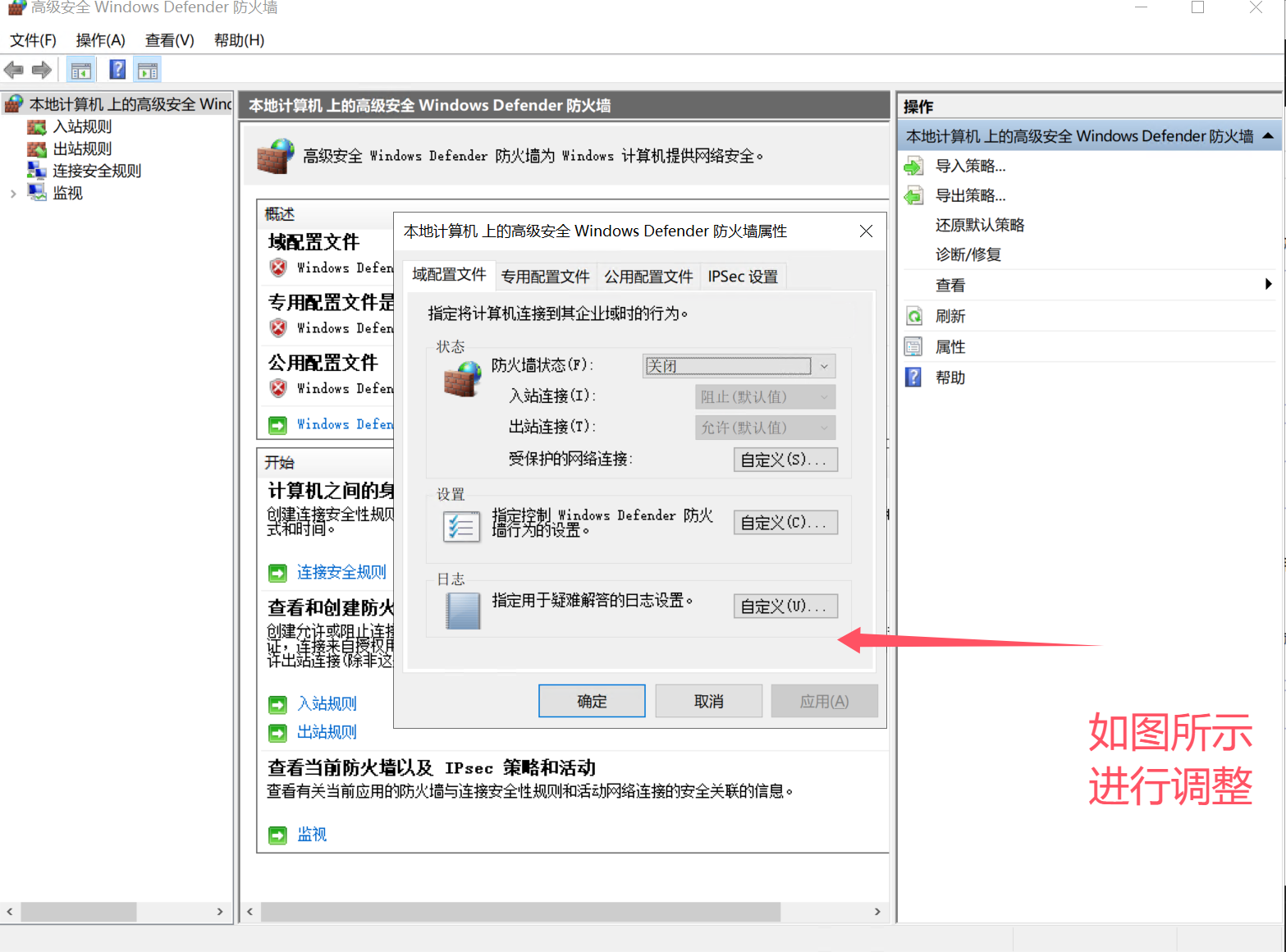Select 连接安全规则 in left tree

97,171
